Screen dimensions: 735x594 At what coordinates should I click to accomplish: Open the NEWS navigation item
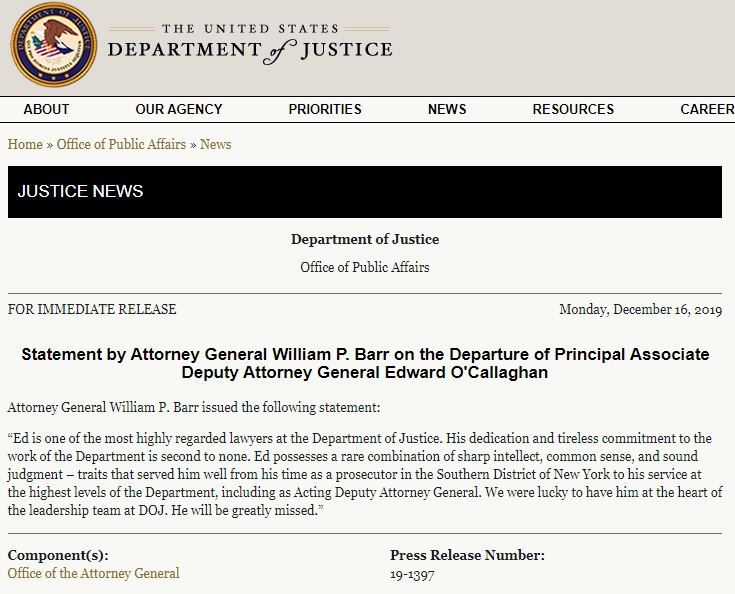tap(447, 109)
